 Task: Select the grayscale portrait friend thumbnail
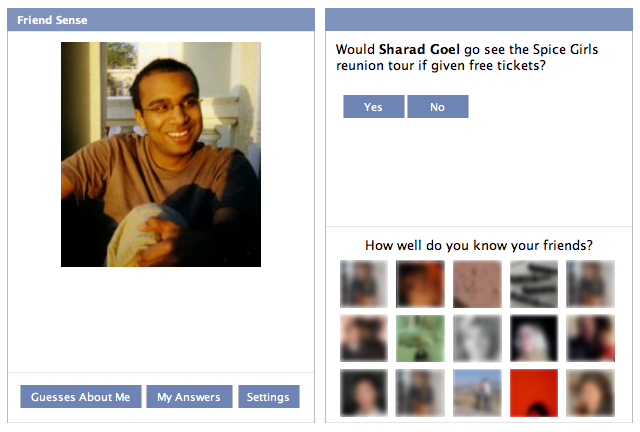(x=477, y=338)
